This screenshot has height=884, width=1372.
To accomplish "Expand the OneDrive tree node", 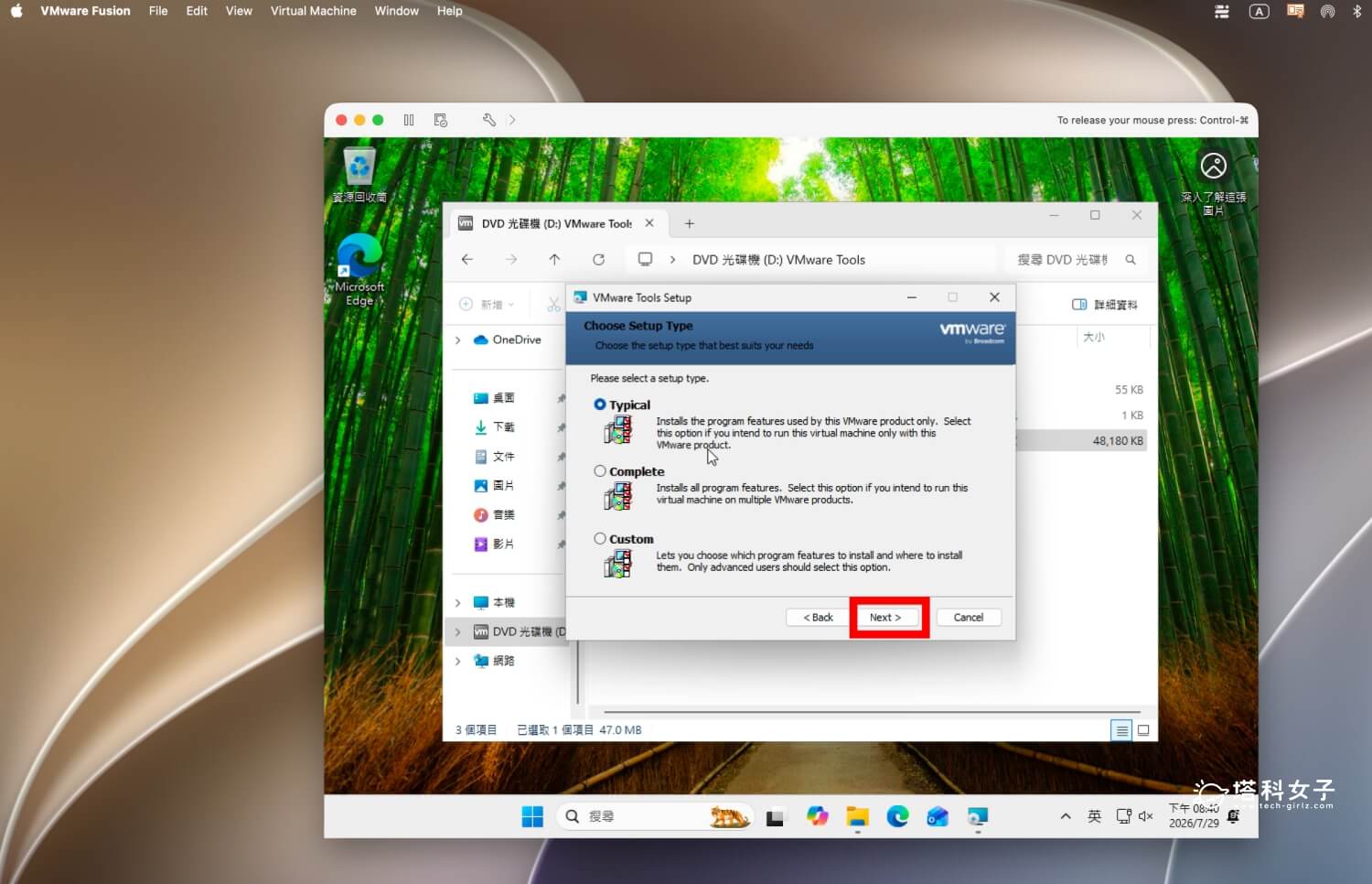I will point(458,340).
